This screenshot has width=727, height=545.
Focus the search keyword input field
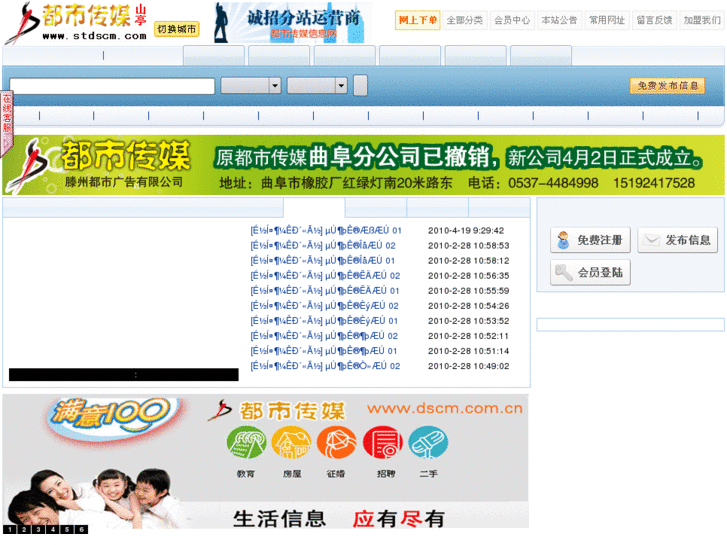(112, 86)
